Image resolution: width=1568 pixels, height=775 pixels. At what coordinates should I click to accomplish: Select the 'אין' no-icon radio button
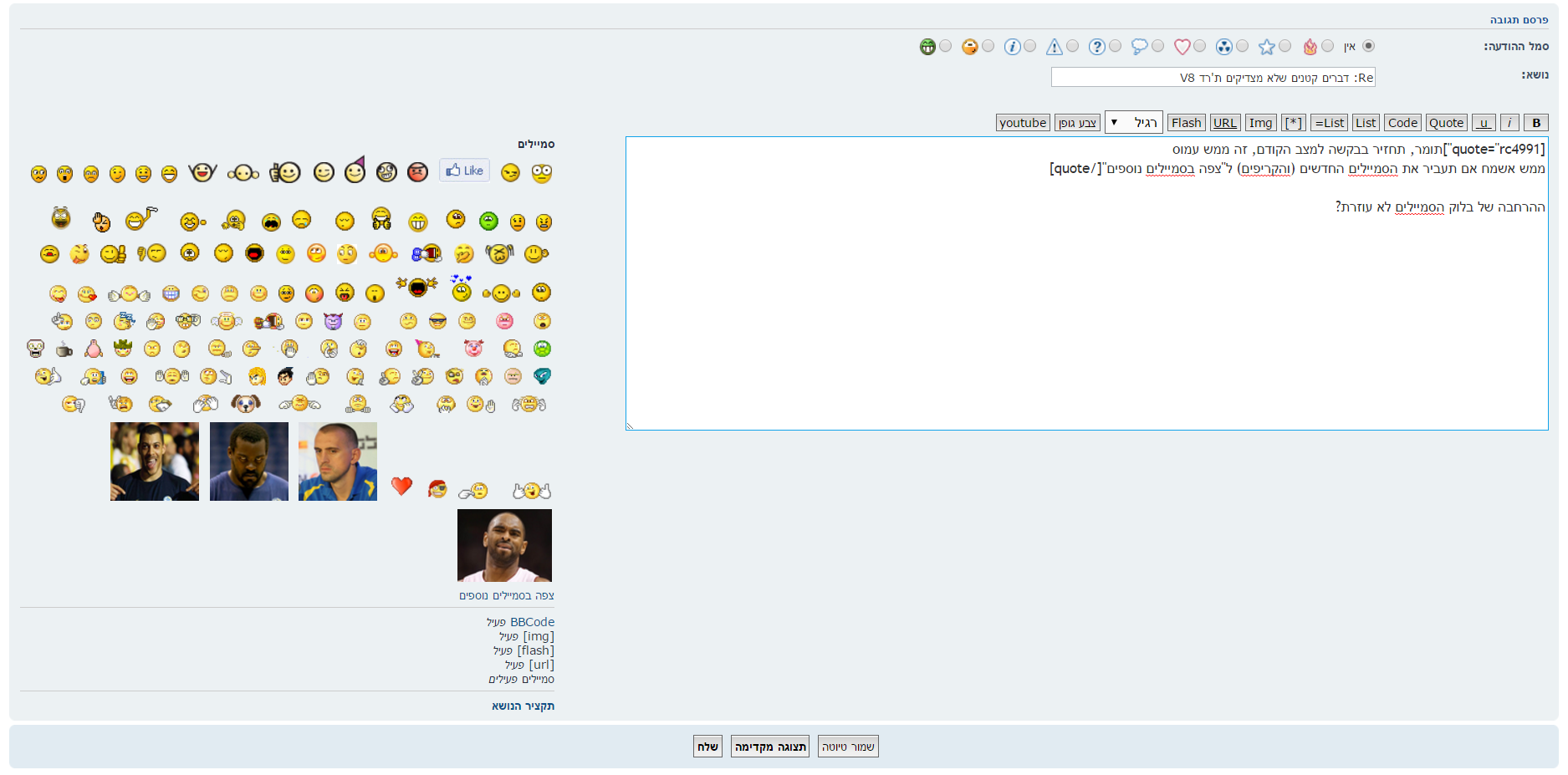(x=1368, y=46)
